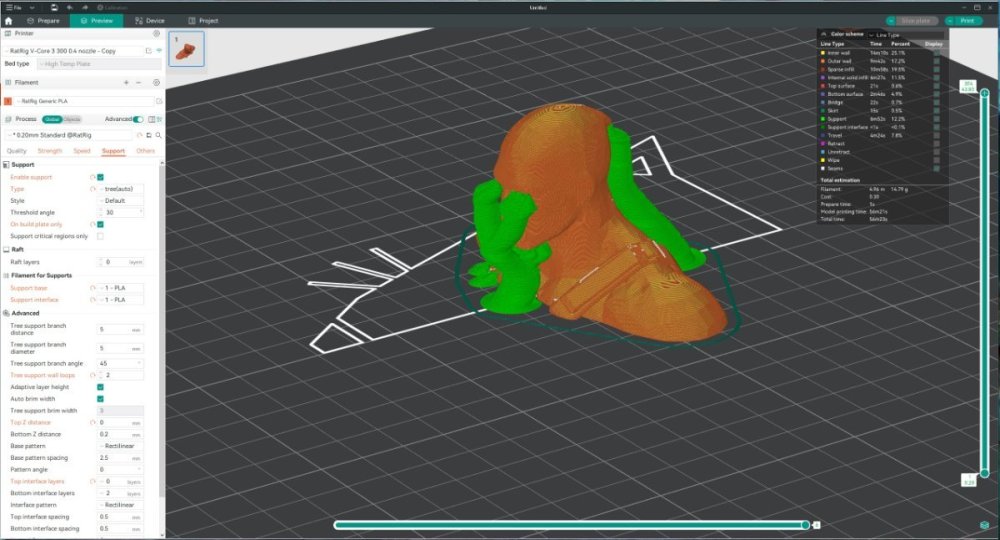Viewport: 1000px width, 540px height.
Task: Remove filament with minus icon
Action: pyautogui.click(x=138, y=82)
